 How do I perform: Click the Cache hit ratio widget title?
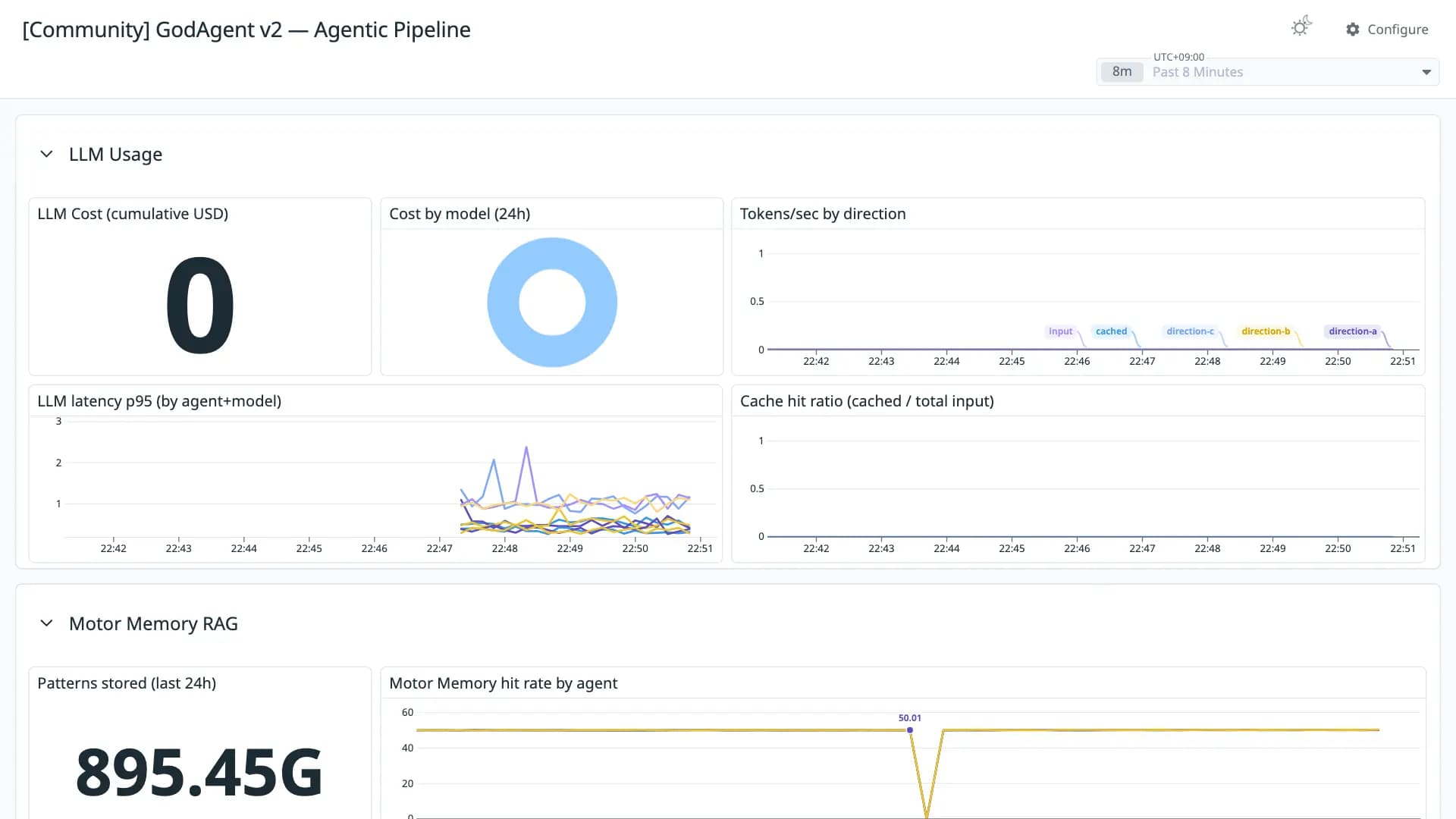tap(867, 401)
